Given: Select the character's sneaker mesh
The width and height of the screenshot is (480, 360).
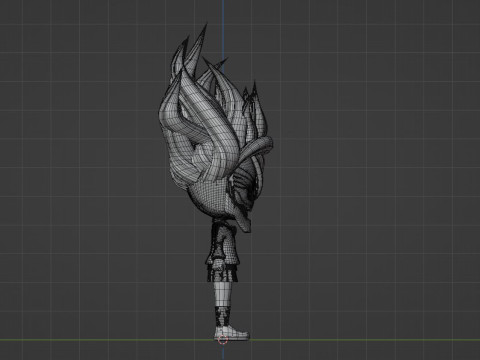Looking at the screenshot, I should tap(232, 333).
